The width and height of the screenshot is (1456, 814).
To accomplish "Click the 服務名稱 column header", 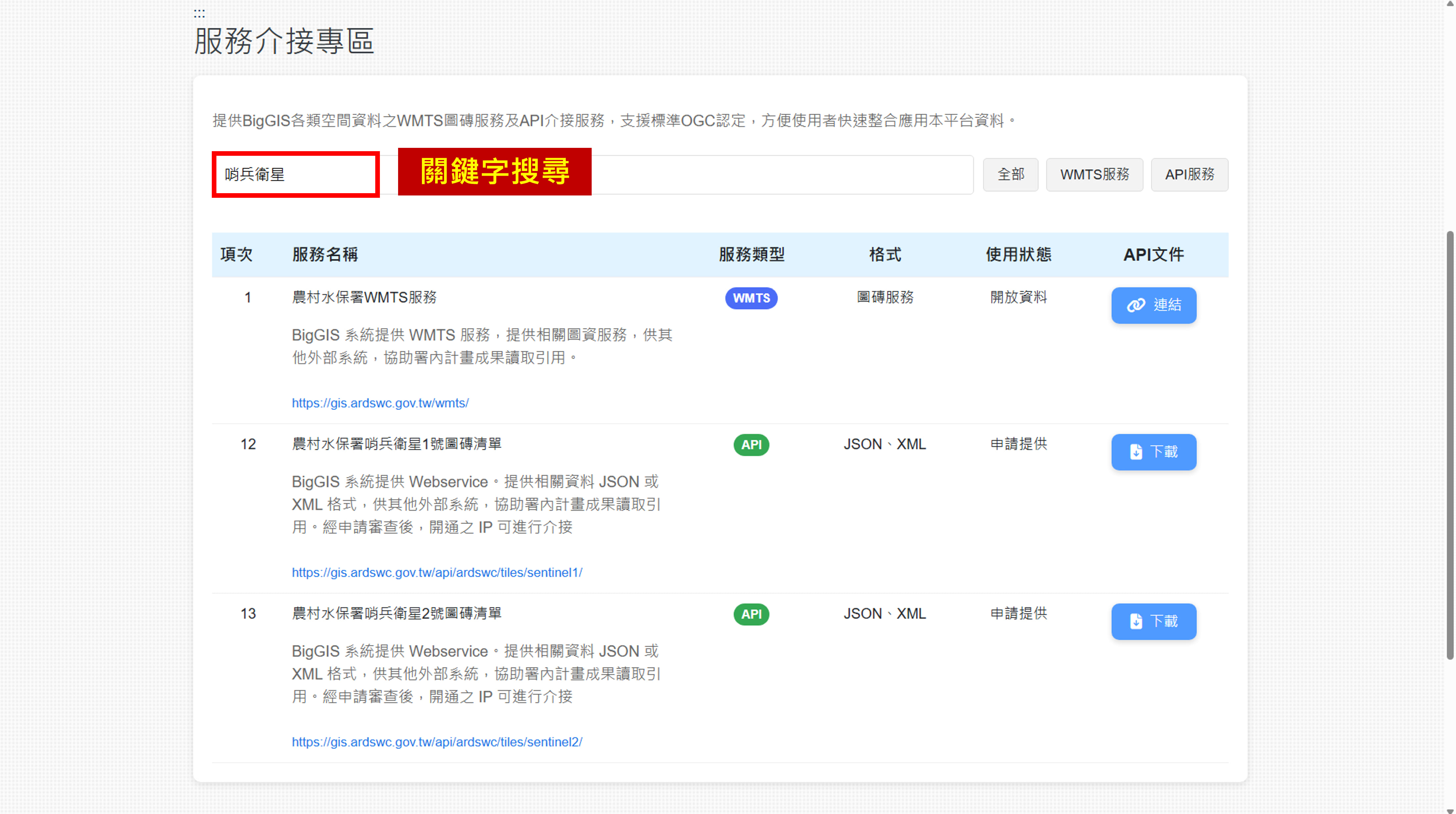I will [x=324, y=254].
